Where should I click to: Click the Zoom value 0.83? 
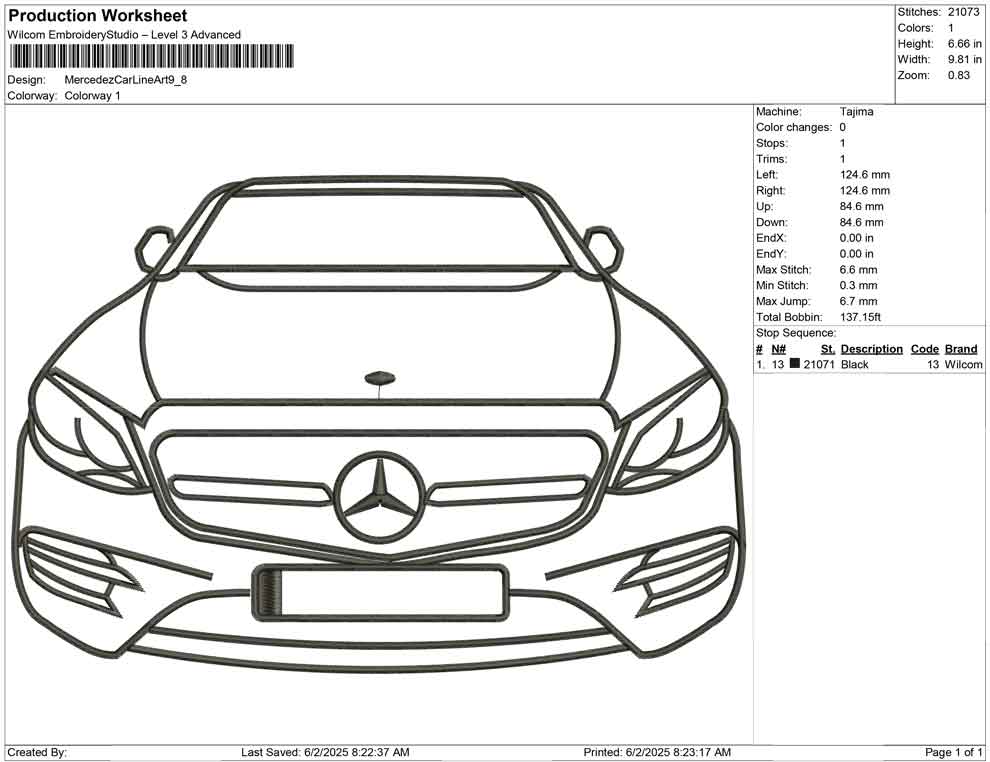[958, 75]
